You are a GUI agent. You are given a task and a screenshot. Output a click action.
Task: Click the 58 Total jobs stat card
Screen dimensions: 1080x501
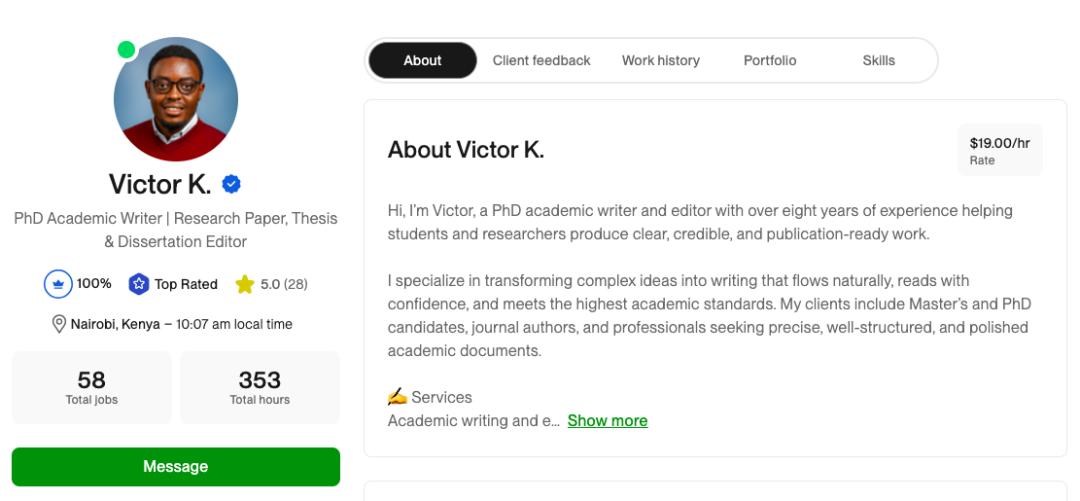tap(91, 387)
